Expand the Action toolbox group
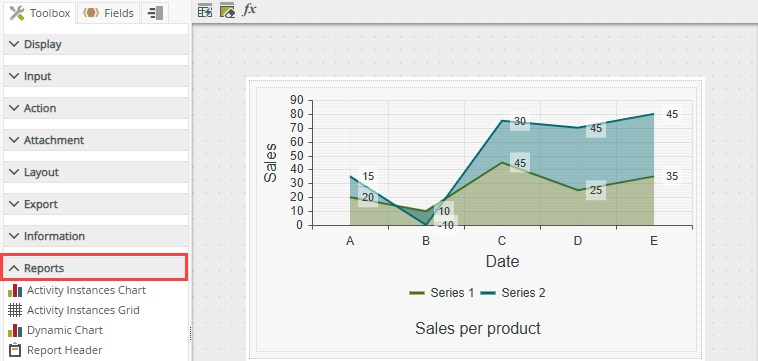The image size is (758, 361). [x=96, y=108]
